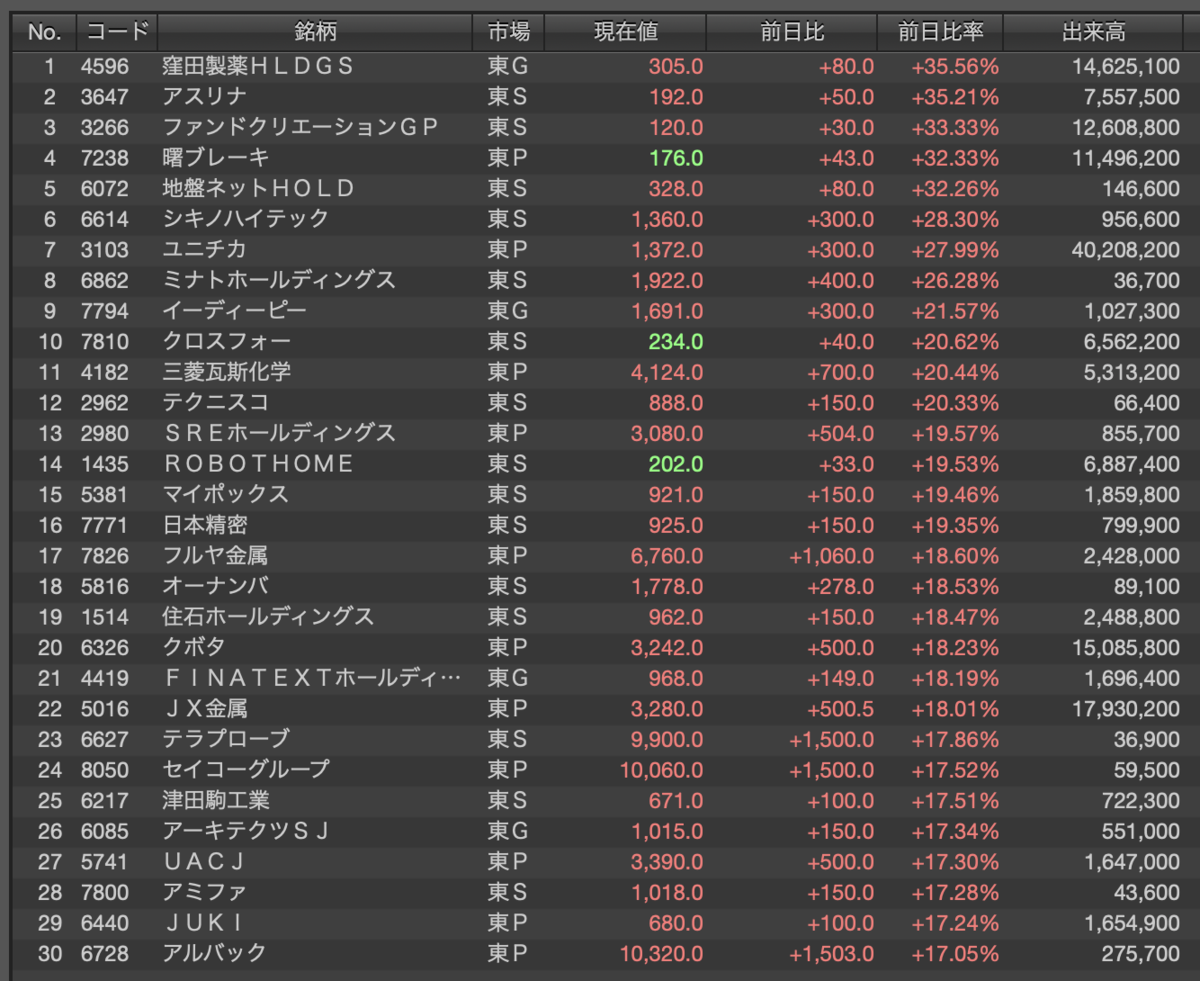Sort by the コード column header
This screenshot has height=981, width=1200.
point(117,32)
